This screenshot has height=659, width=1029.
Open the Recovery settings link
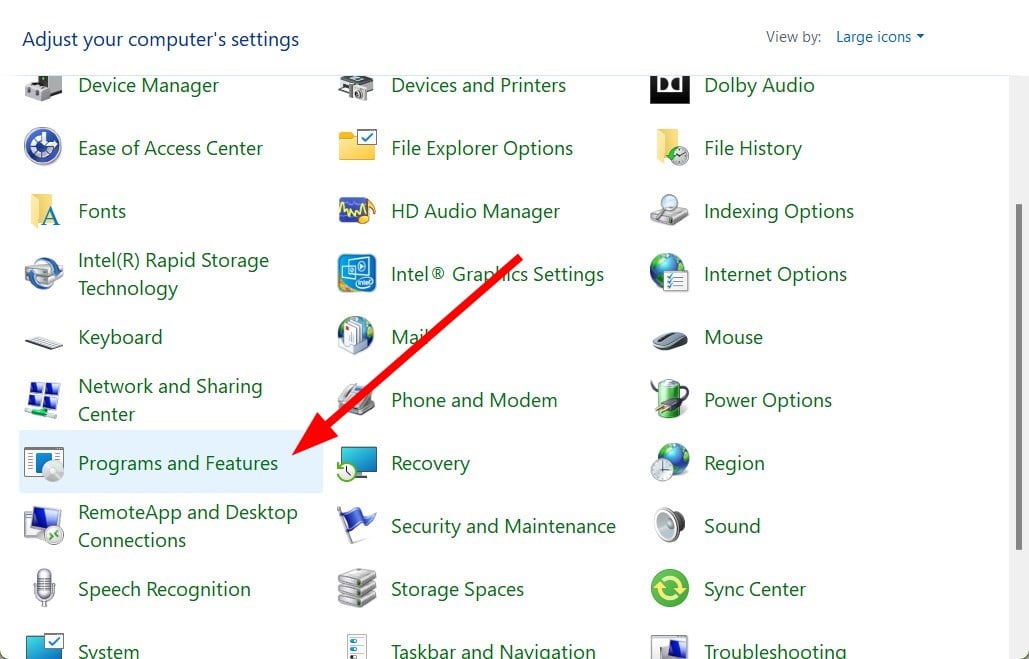tap(430, 463)
